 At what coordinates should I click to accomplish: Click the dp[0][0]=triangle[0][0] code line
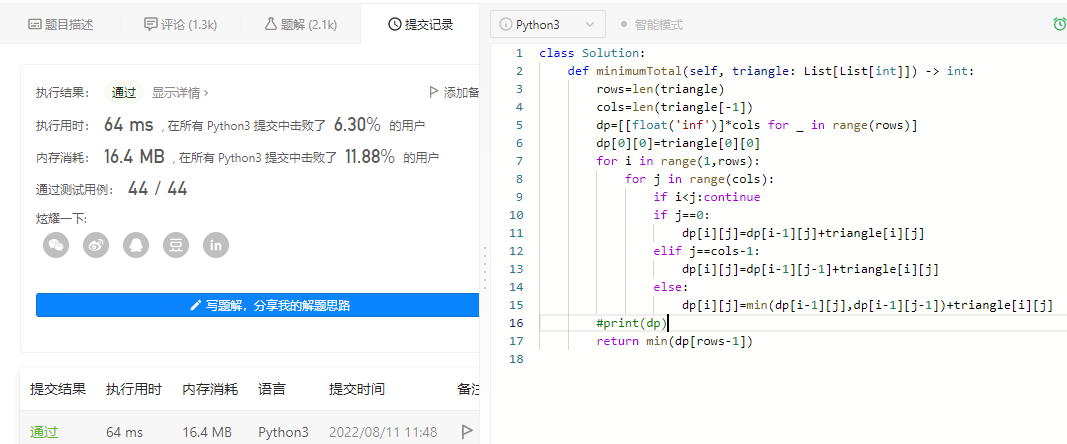678,143
